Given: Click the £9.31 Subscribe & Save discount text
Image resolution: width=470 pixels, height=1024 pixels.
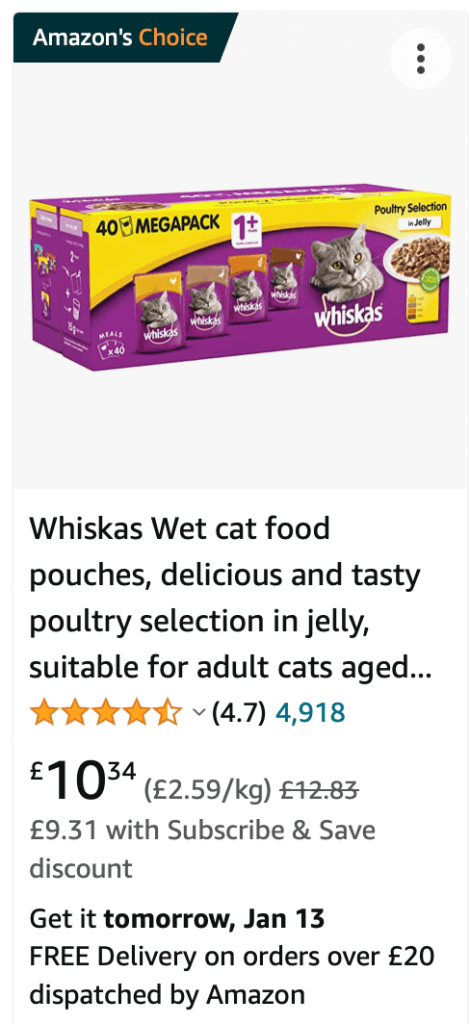Looking at the screenshot, I should 202,850.
